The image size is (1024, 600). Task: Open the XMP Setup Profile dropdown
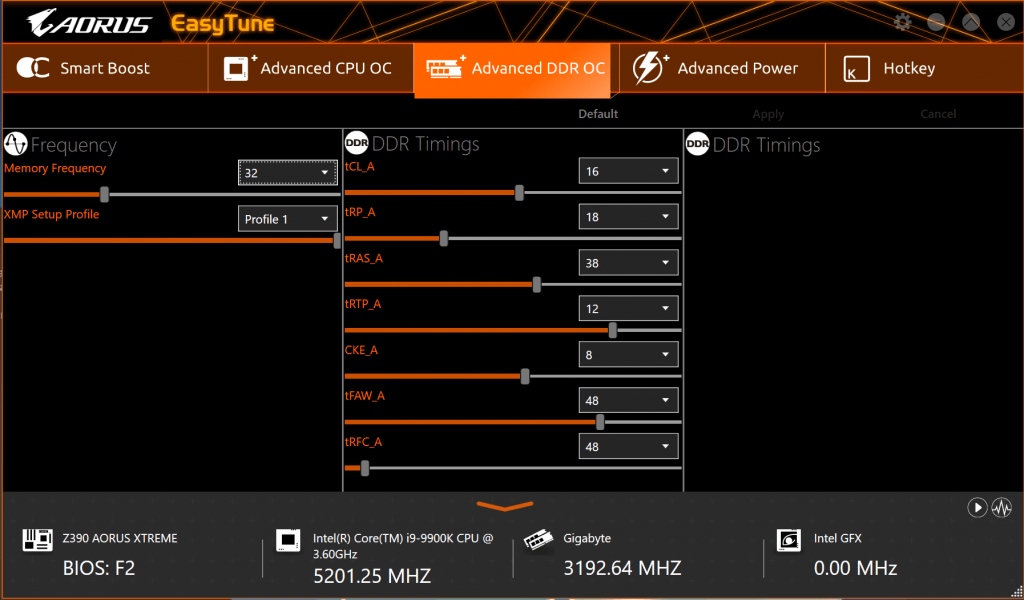click(287, 219)
